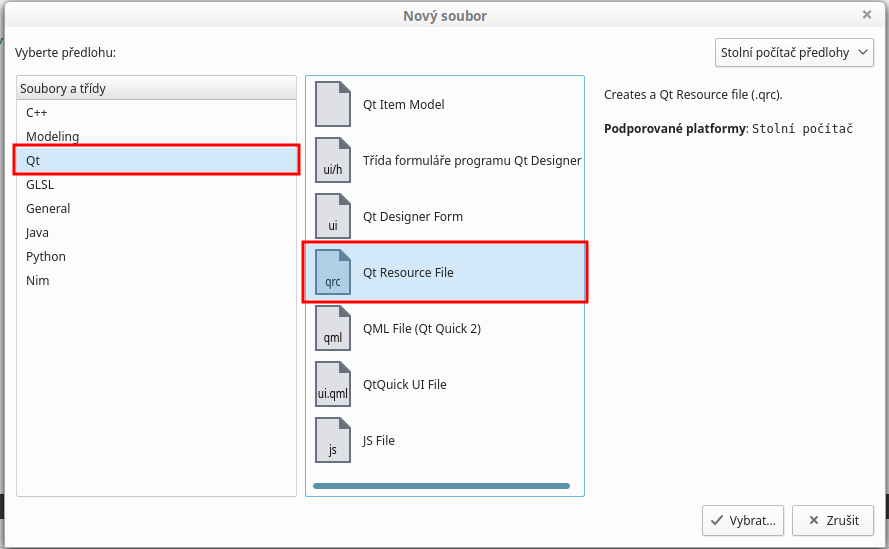
Task: Choose the General category
Action: tap(156, 208)
